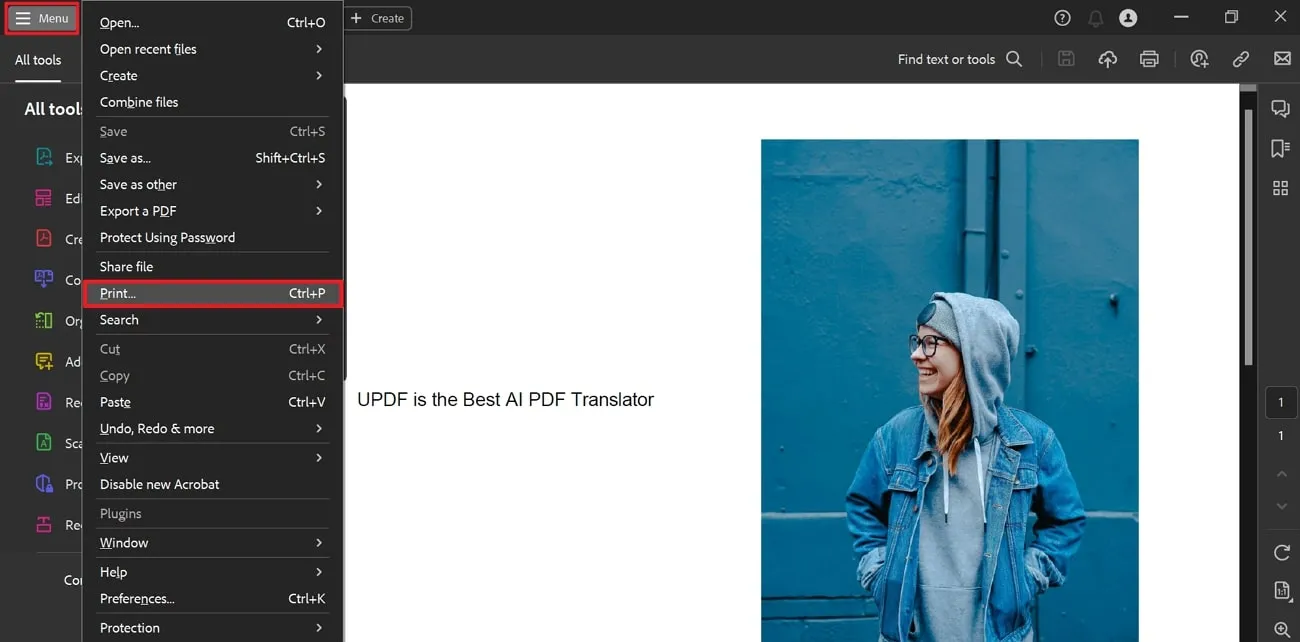Click the help question mark icon
1300x642 pixels.
click(x=1062, y=17)
